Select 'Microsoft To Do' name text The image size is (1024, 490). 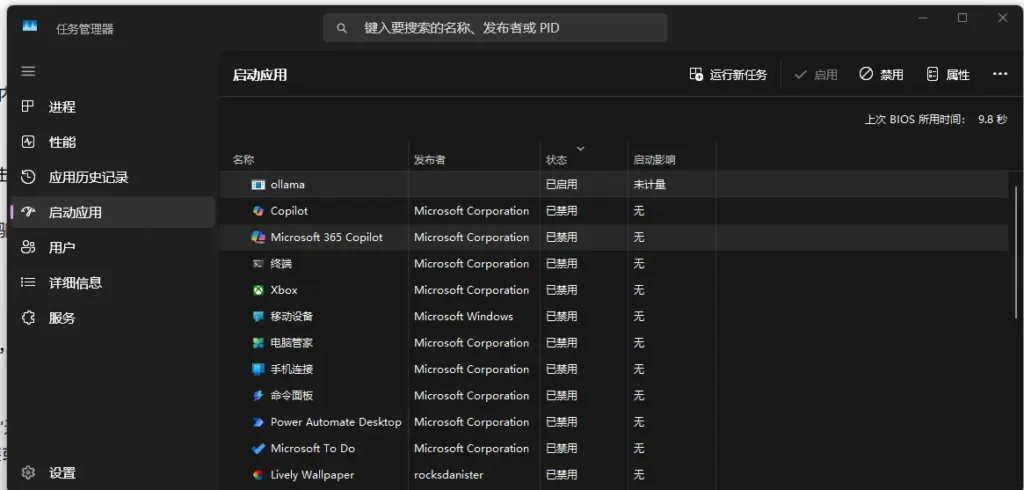pos(313,448)
